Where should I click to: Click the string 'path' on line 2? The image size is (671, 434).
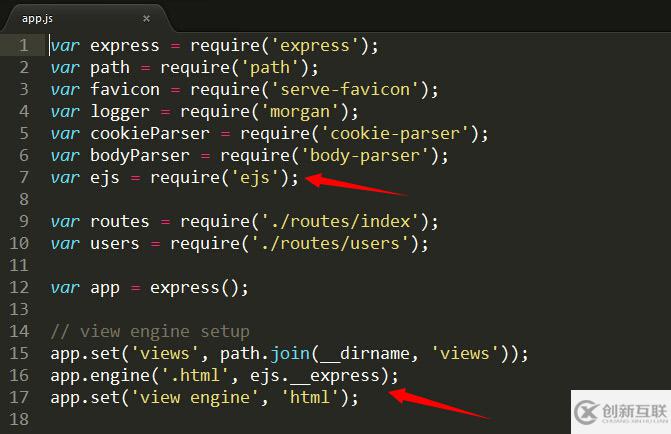pyautogui.click(x=270, y=67)
